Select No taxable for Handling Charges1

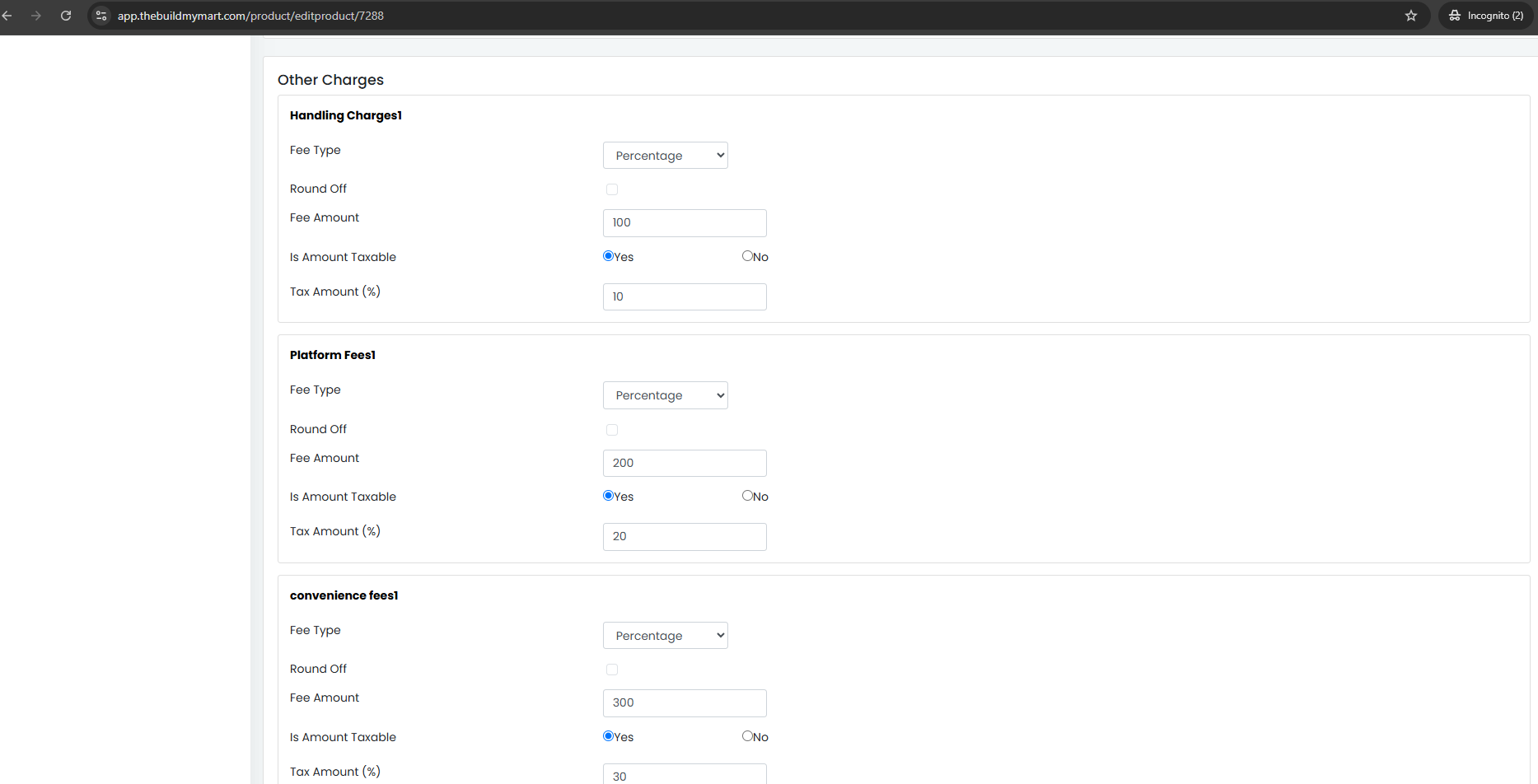pos(747,256)
